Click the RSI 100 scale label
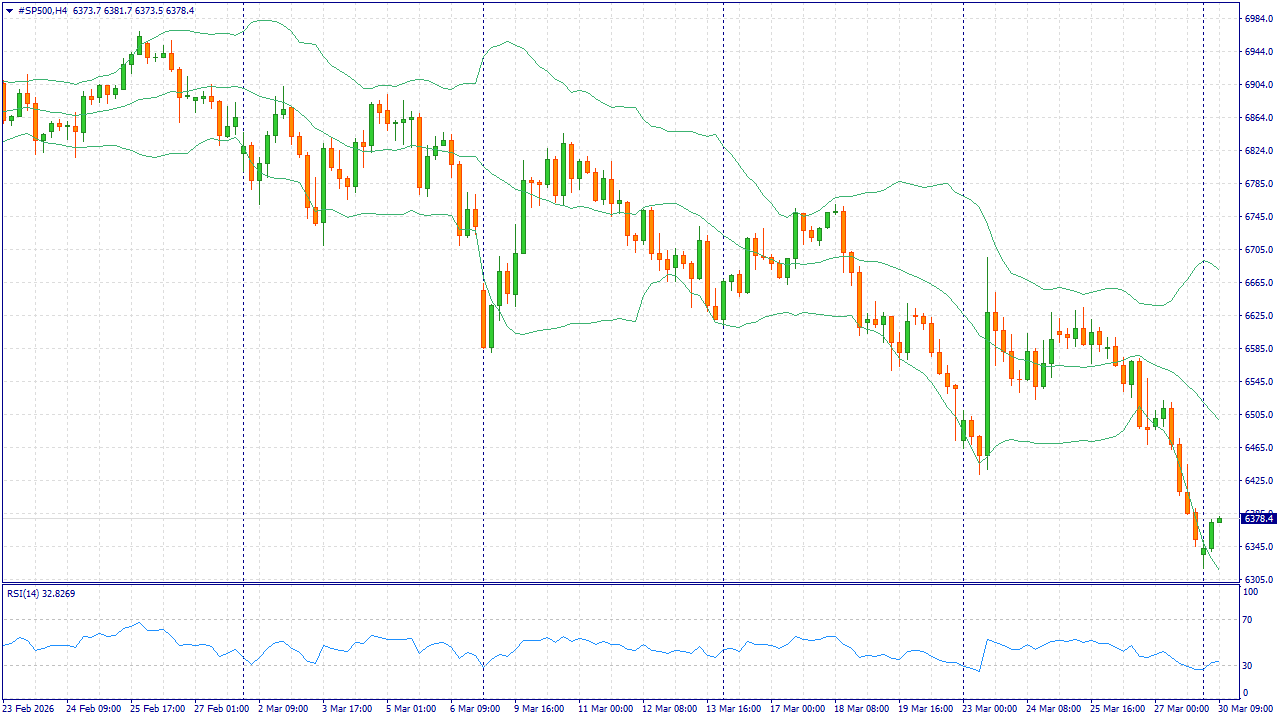 coord(1251,592)
